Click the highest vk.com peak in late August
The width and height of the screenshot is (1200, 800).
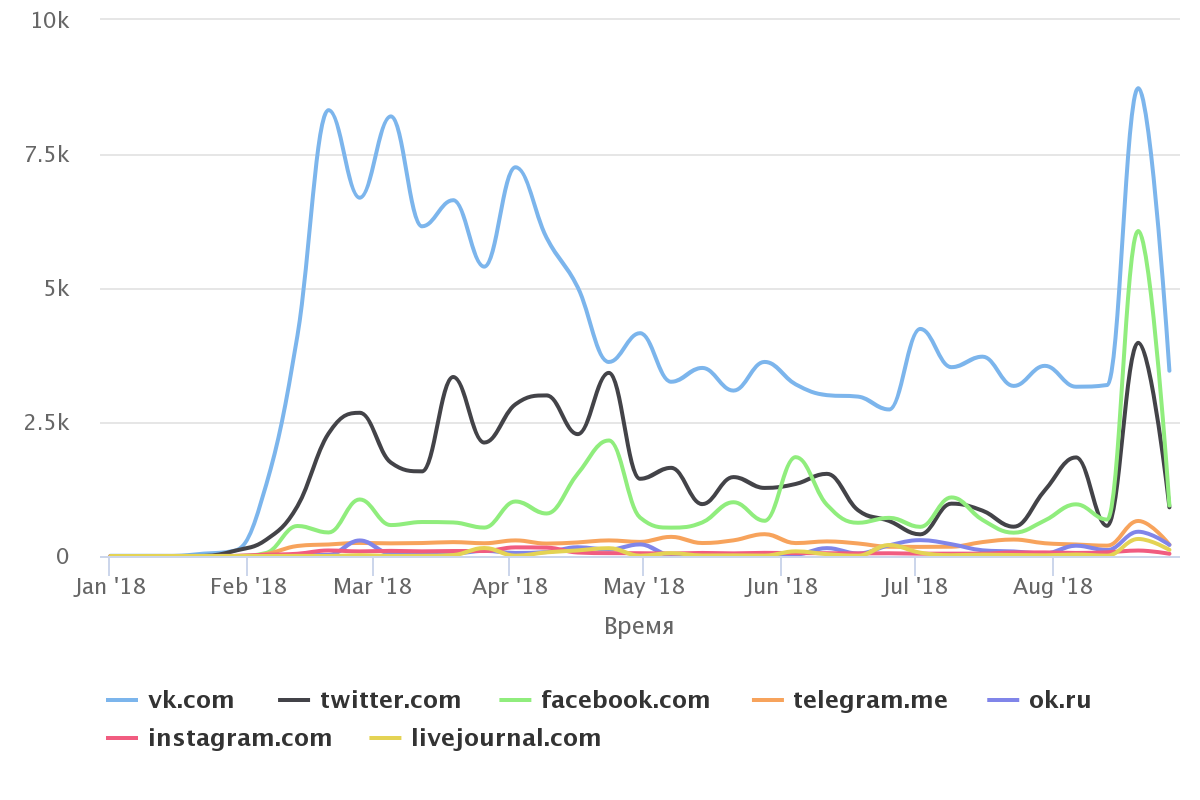coord(1138,89)
